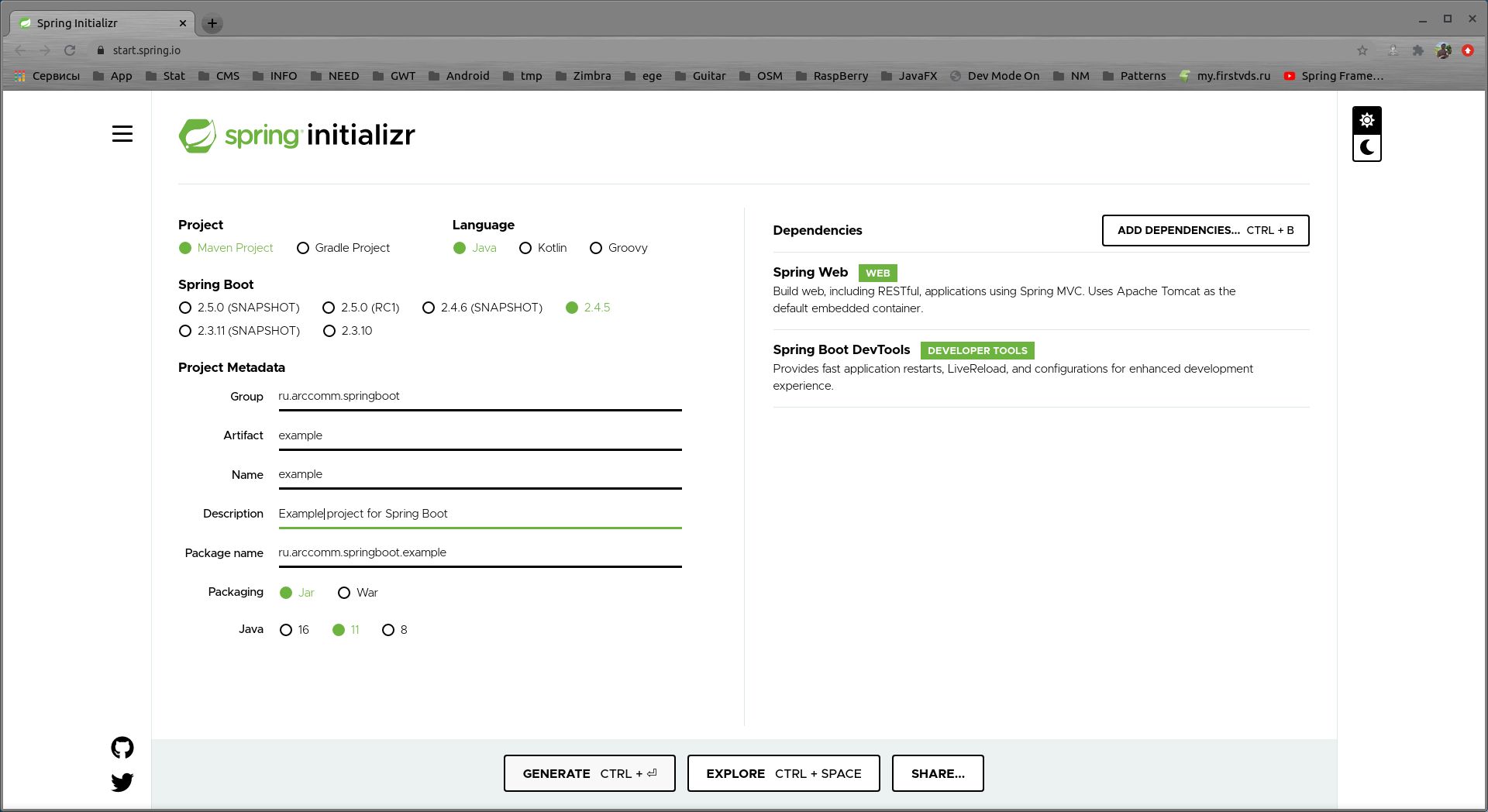
Task: Click the Spring Initializr logo
Action: 297,136
